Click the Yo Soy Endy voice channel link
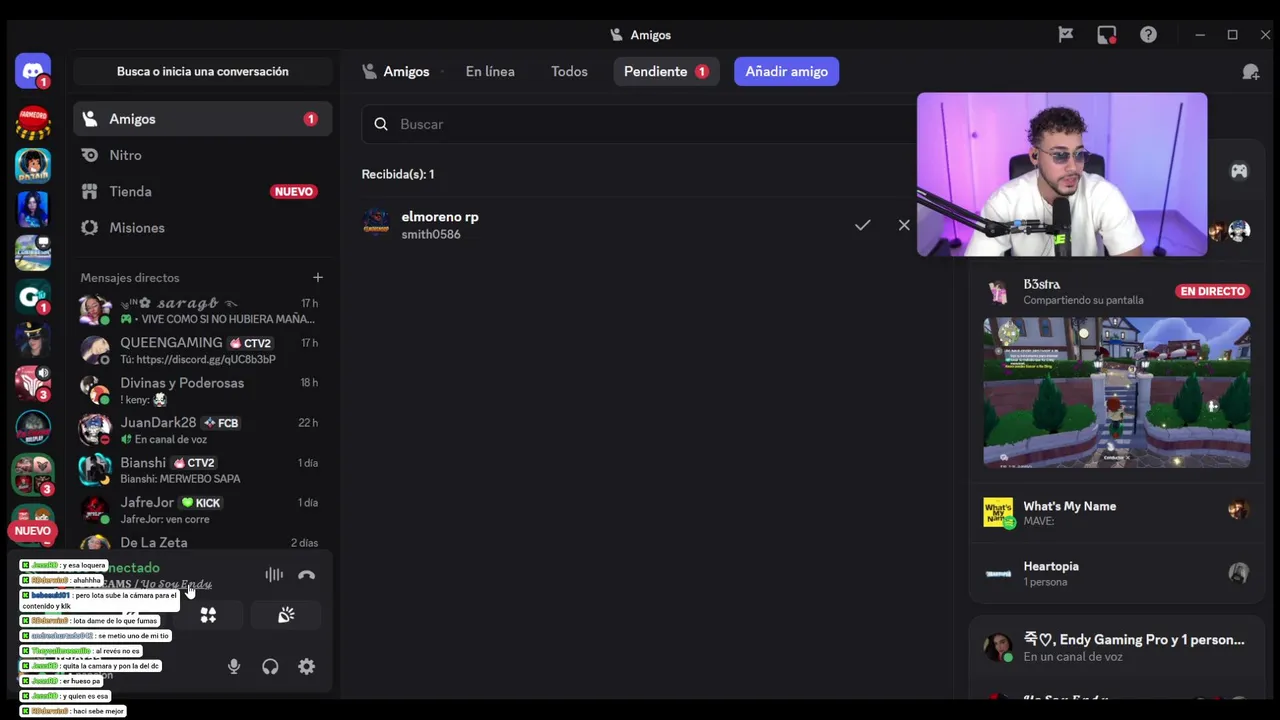Image resolution: width=1280 pixels, height=720 pixels. pos(176,584)
